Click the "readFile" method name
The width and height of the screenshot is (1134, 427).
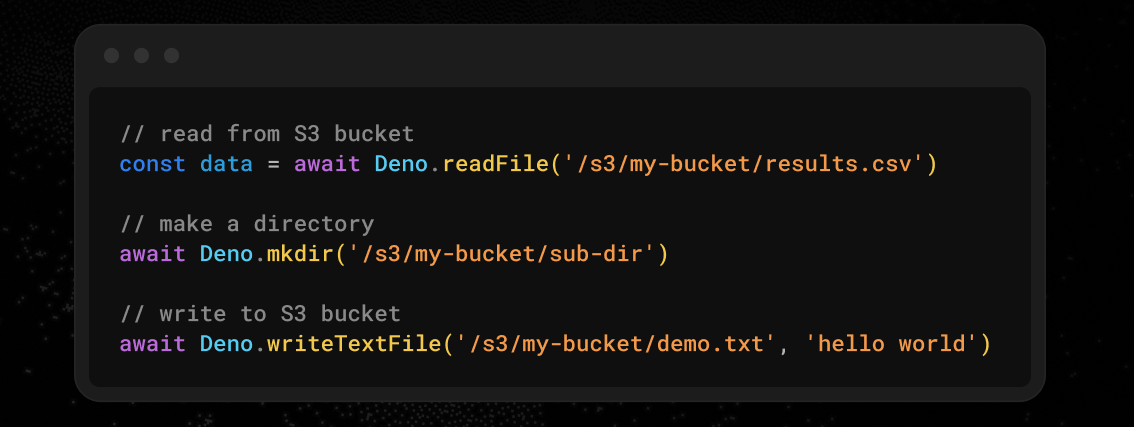tap(496, 164)
